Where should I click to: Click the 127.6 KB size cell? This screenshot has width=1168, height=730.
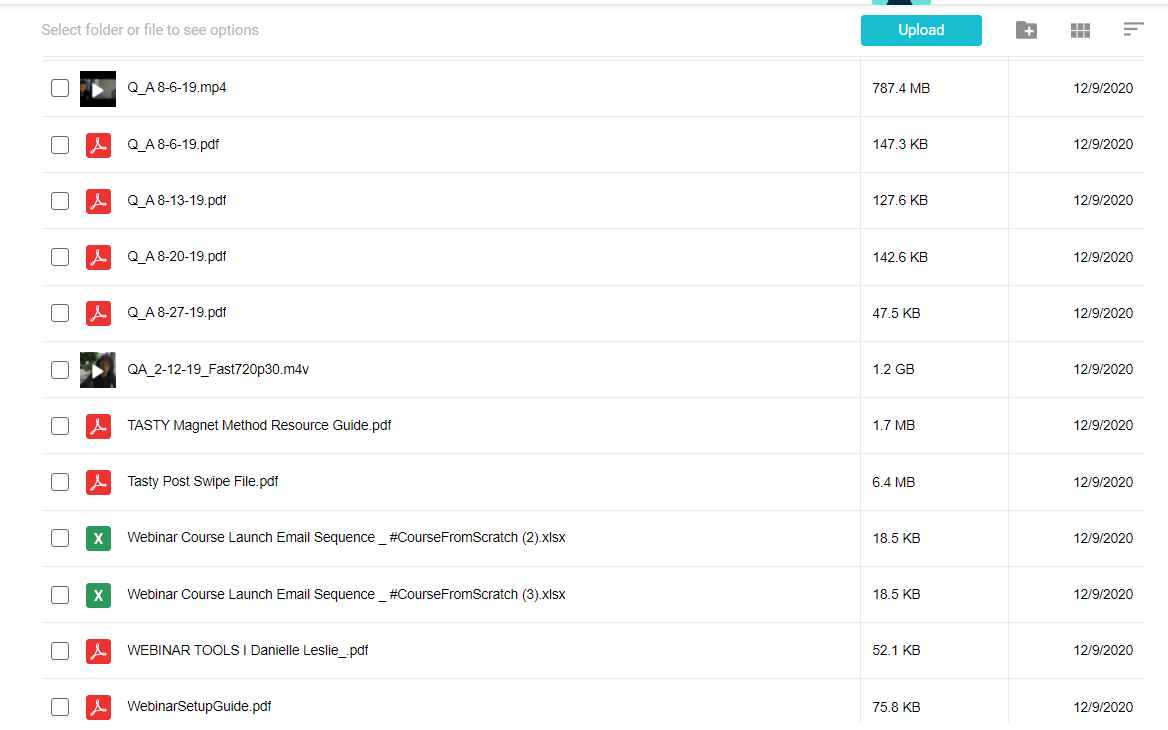900,200
